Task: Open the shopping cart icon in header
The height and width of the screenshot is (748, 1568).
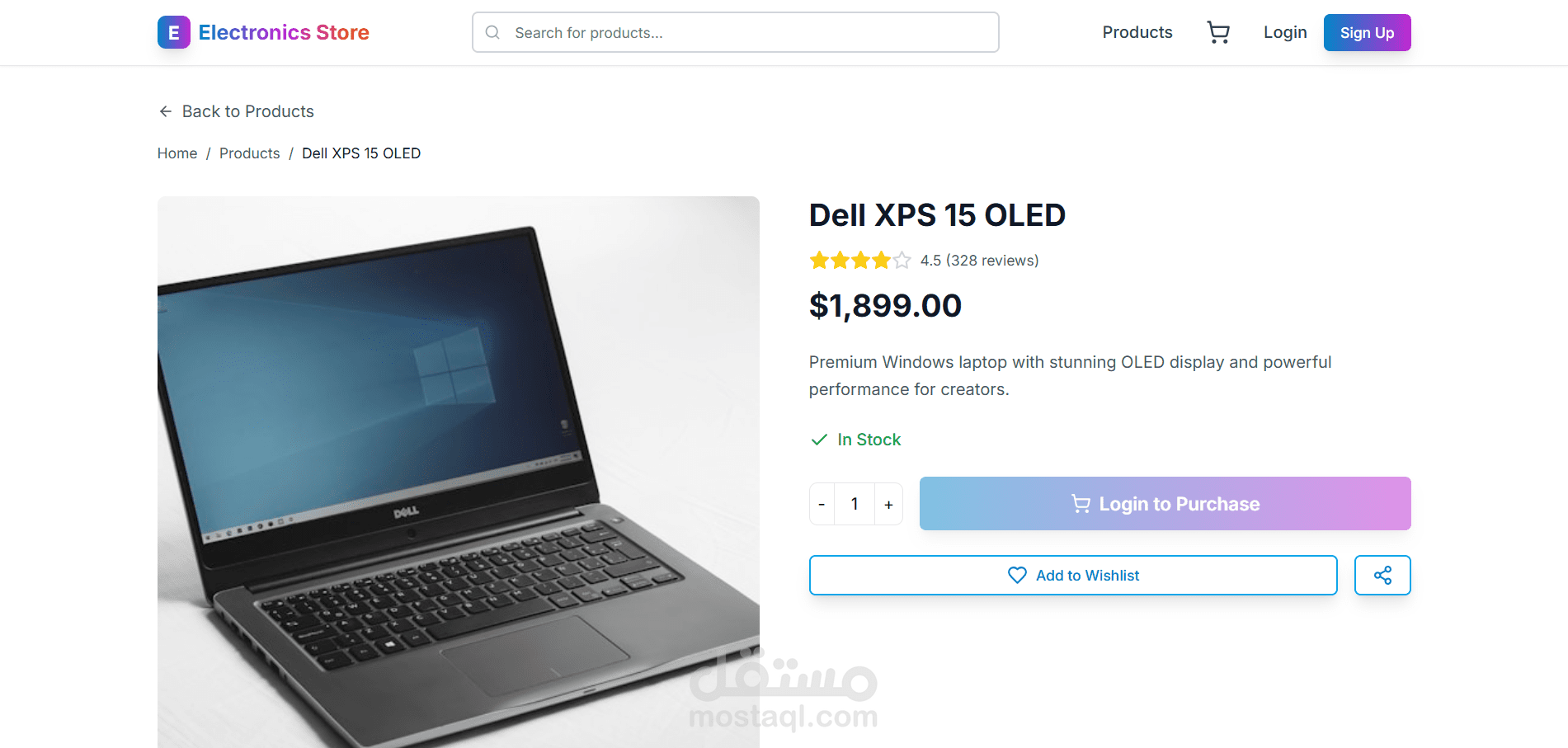Action: (1218, 32)
